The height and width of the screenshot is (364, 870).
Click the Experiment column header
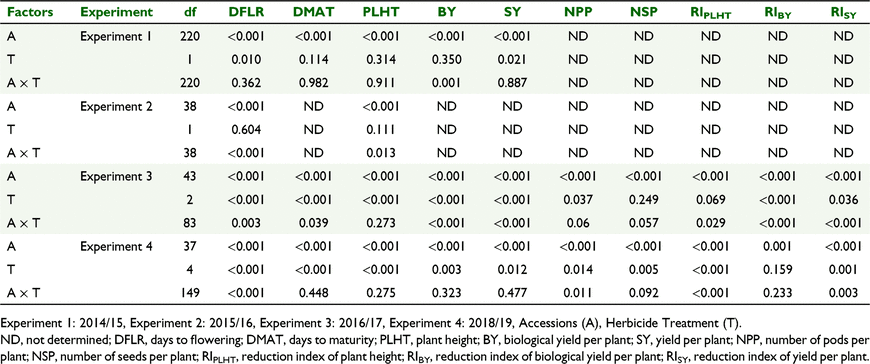(116, 12)
